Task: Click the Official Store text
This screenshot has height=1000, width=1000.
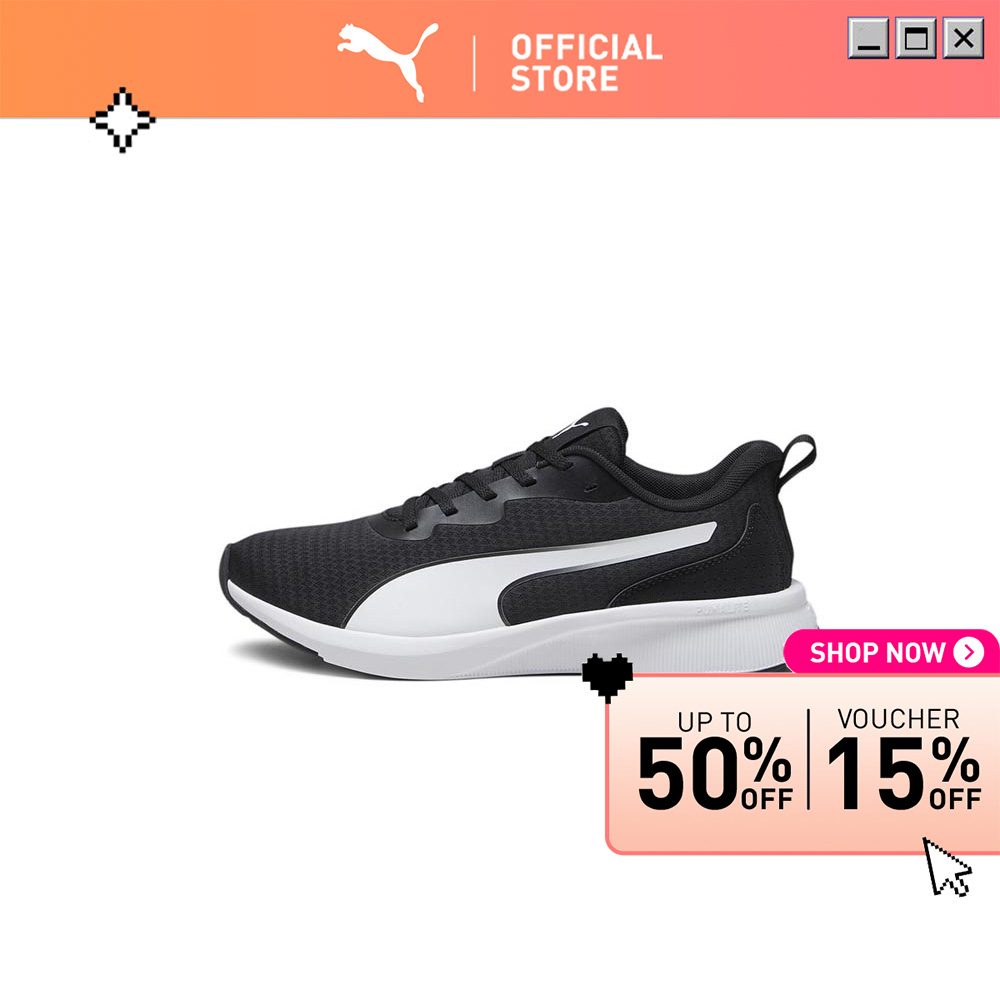Action: click(x=586, y=63)
